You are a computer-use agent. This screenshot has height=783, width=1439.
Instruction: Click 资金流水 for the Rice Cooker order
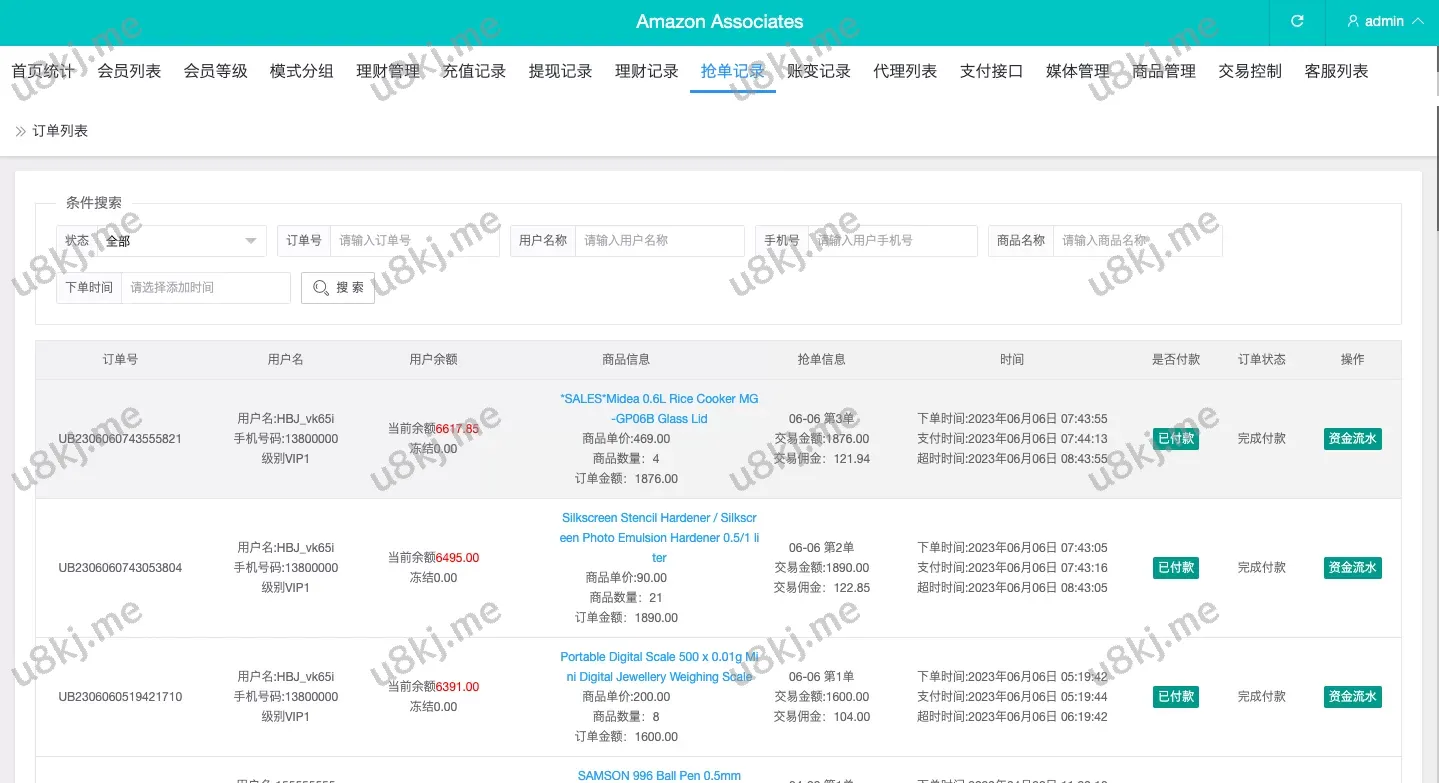pyautogui.click(x=1352, y=439)
